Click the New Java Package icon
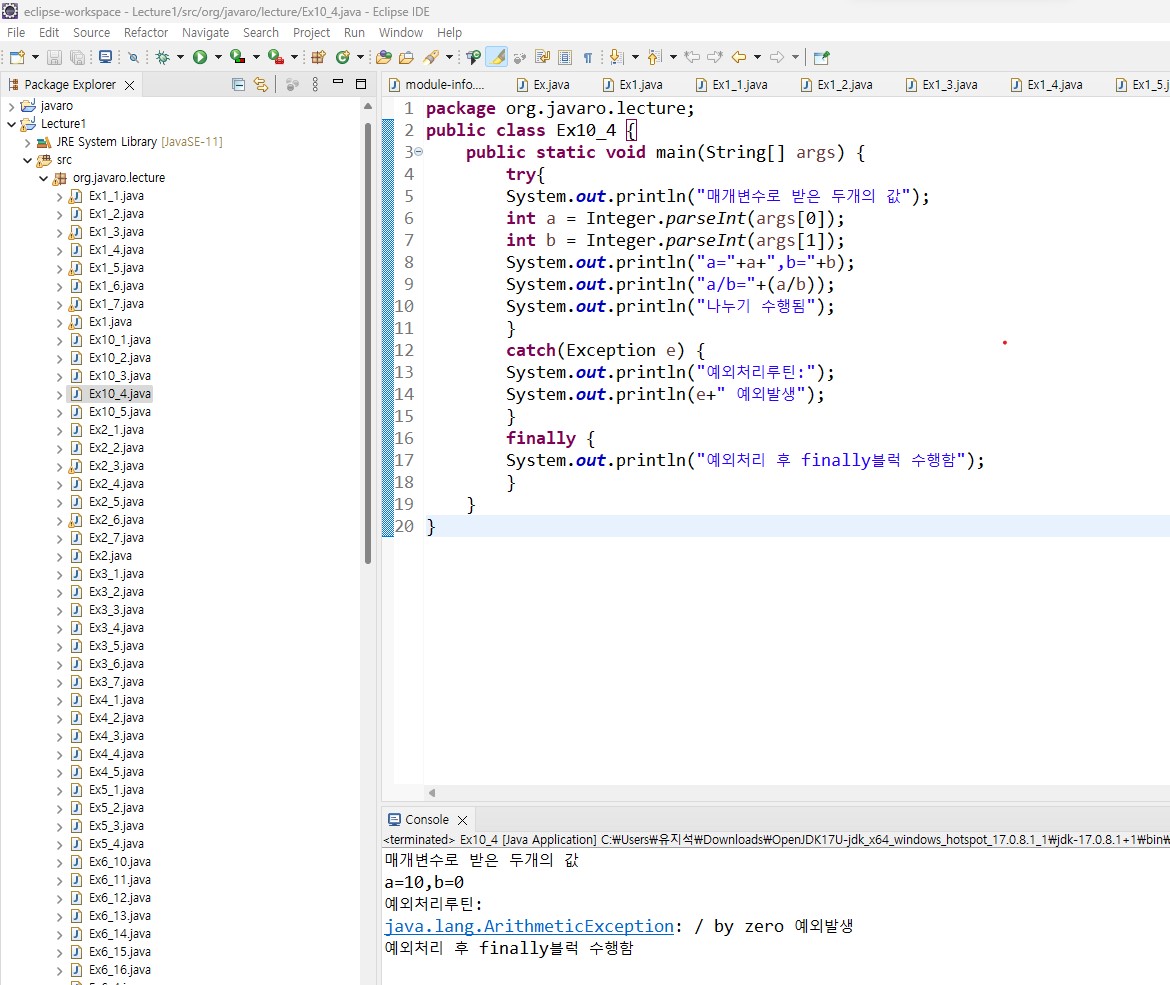The image size is (1170, 985). tap(318, 57)
